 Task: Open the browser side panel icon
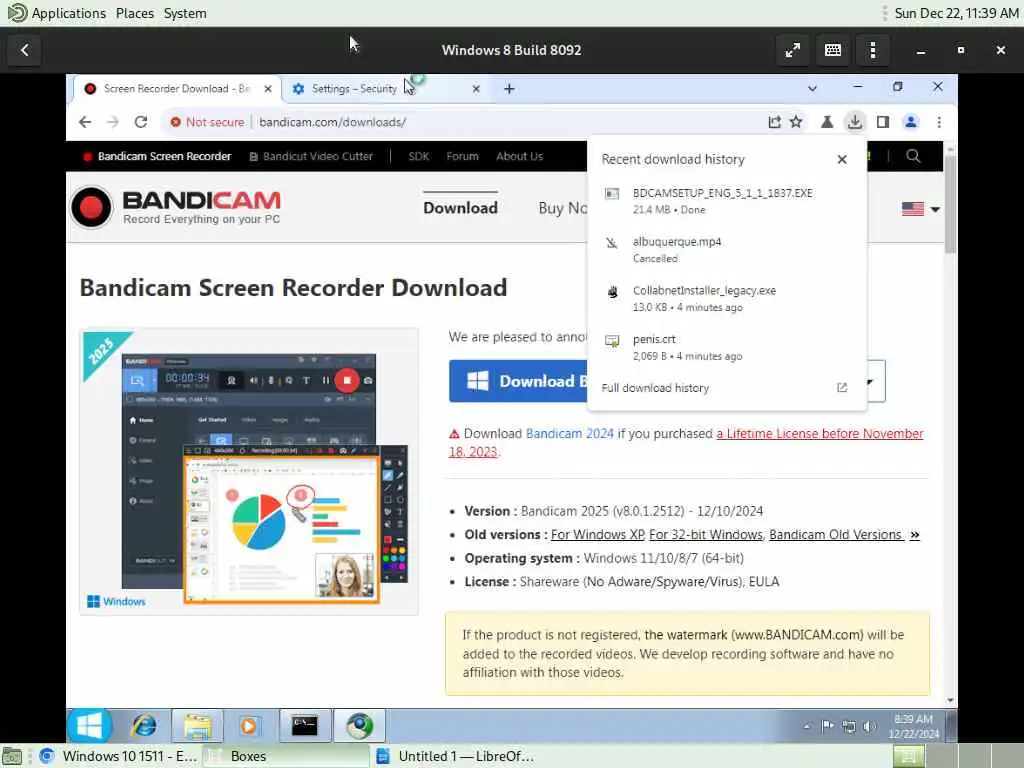883,122
